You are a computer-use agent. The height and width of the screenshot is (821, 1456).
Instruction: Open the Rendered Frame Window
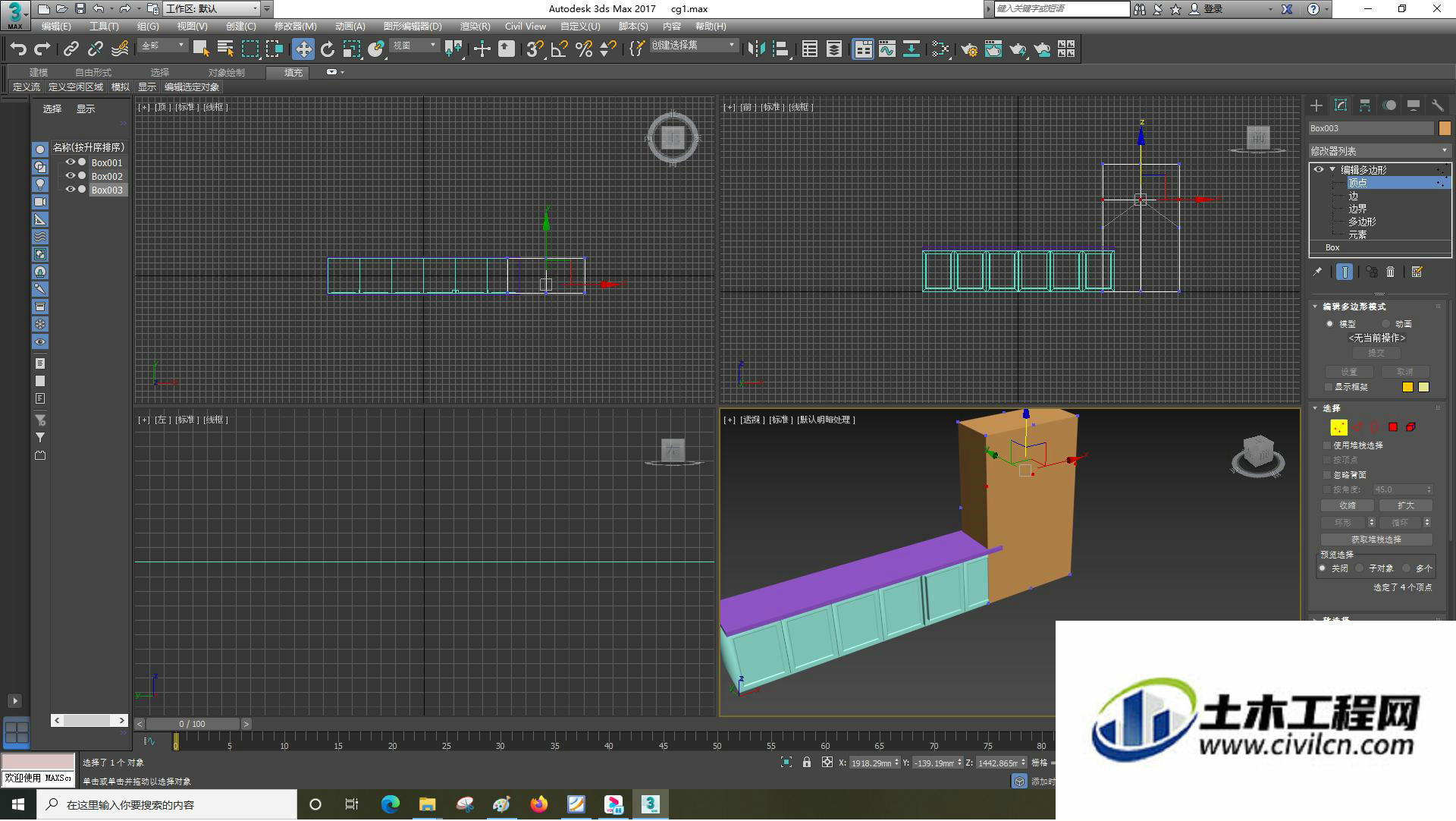coord(993,49)
